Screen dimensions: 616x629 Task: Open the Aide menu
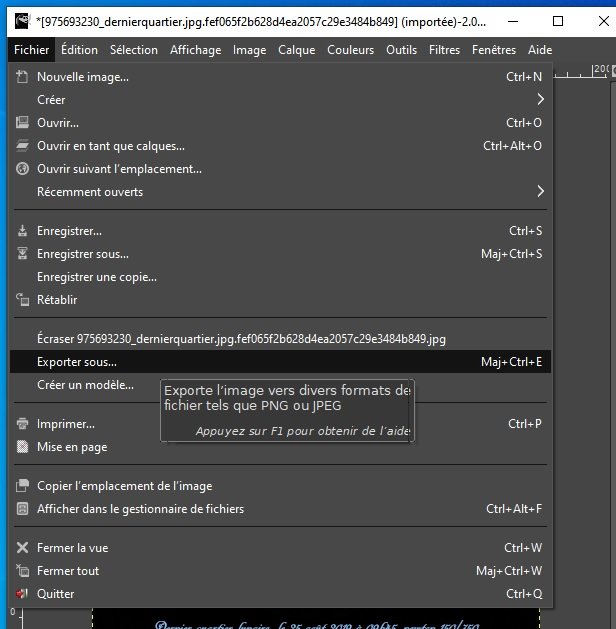coord(540,50)
